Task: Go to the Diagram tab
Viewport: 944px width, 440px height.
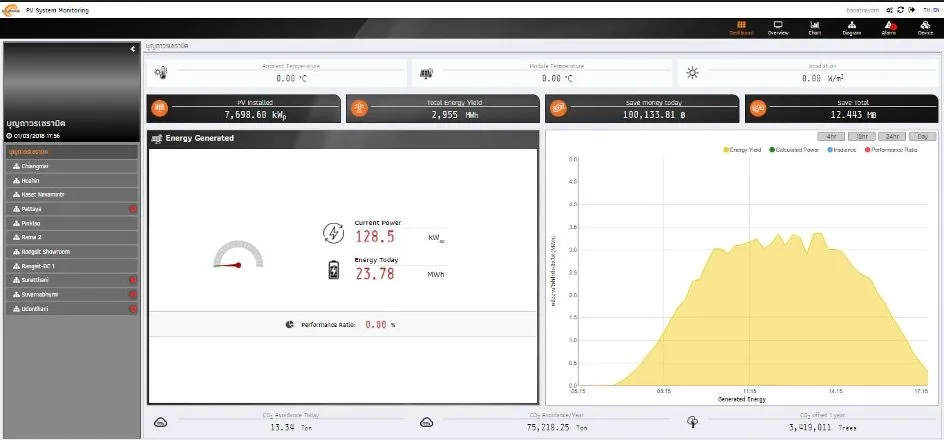Action: 851,28
